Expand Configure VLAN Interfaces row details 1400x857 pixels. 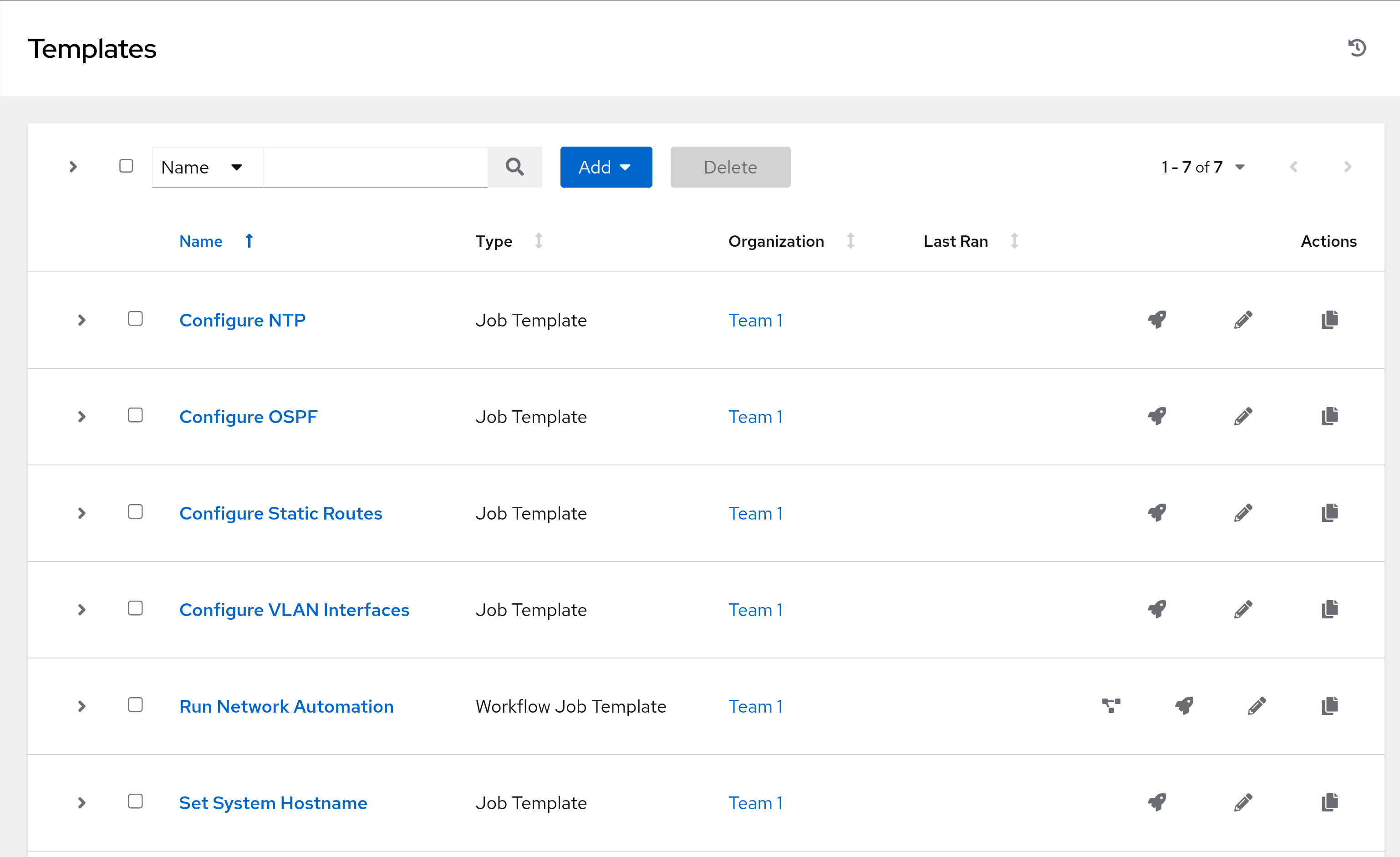point(82,610)
